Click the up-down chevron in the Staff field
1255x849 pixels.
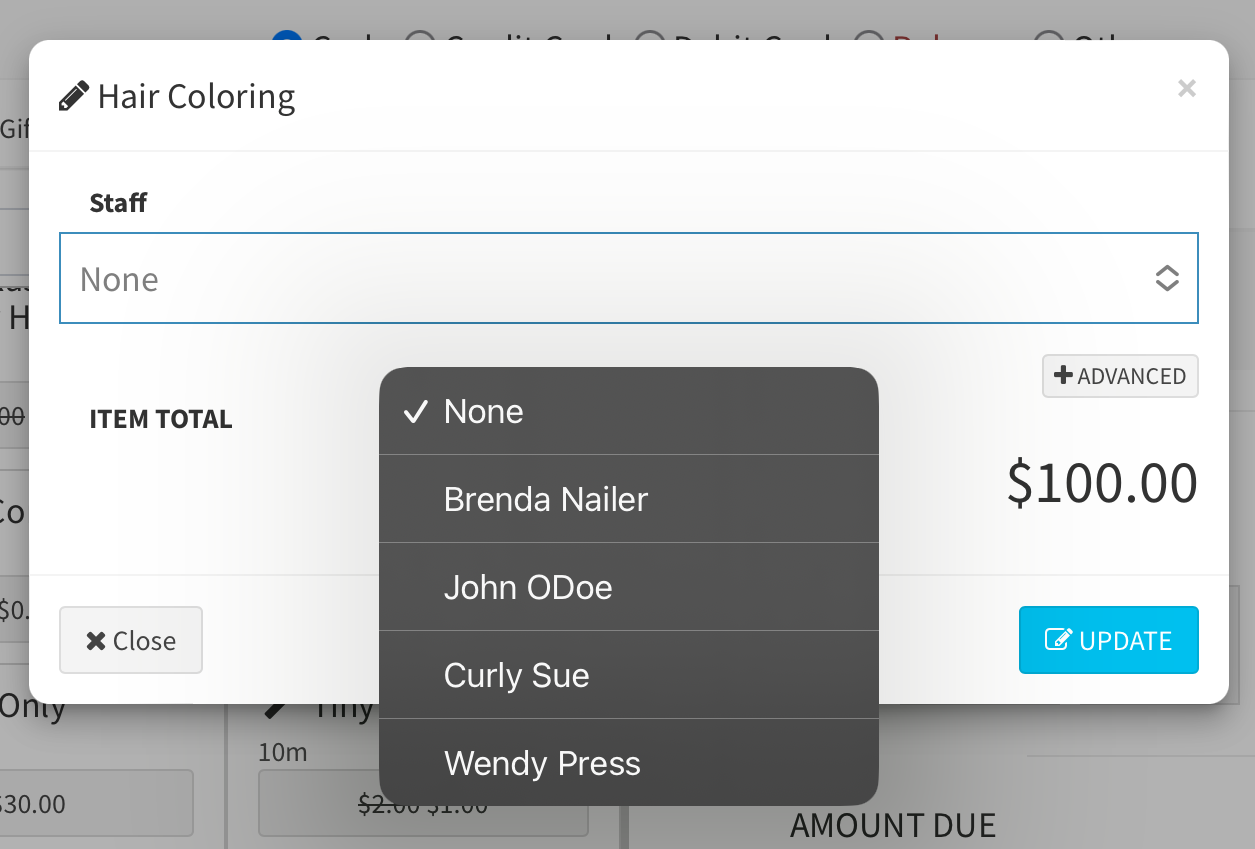pos(1167,279)
